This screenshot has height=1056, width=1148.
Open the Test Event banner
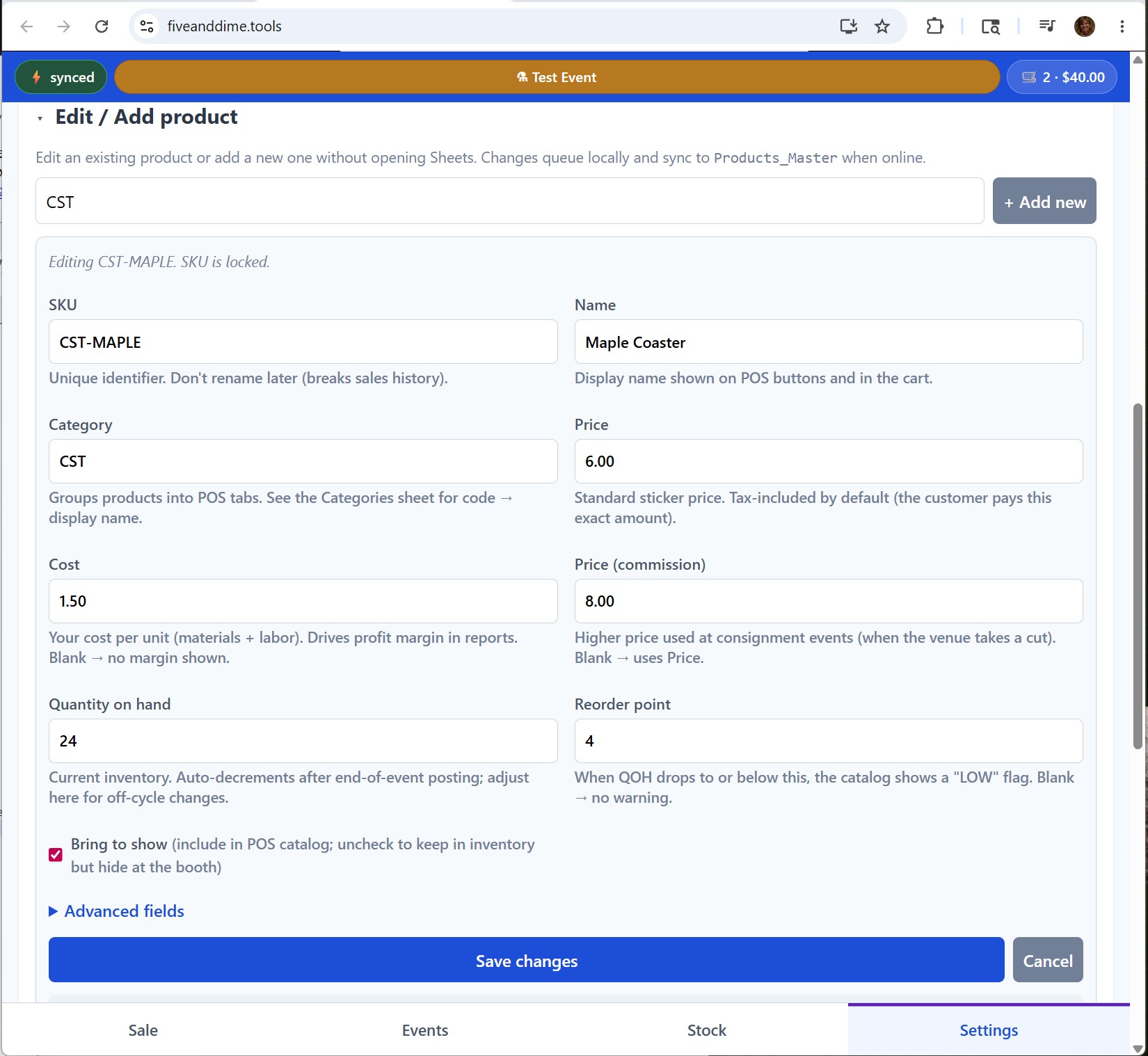[557, 77]
